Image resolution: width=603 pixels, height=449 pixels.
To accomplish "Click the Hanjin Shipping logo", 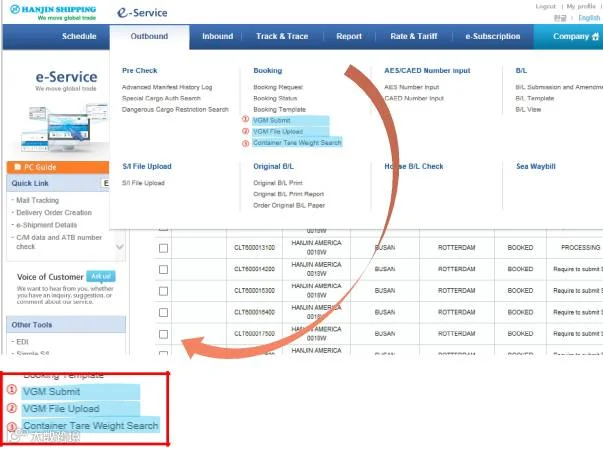I will [x=53, y=12].
